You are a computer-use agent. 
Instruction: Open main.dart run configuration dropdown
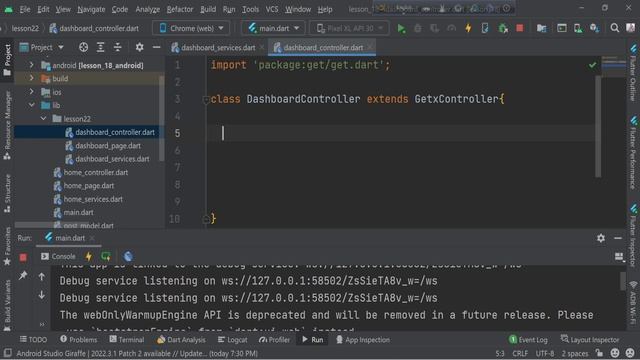pos(273,28)
